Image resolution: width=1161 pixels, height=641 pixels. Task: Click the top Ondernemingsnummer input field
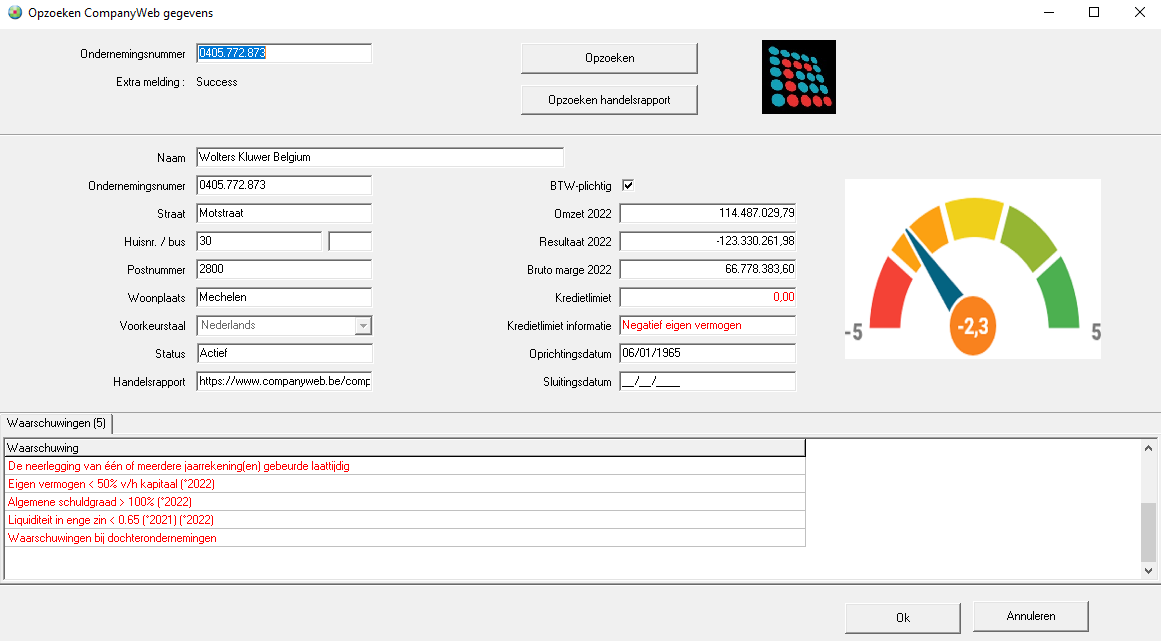(x=284, y=53)
